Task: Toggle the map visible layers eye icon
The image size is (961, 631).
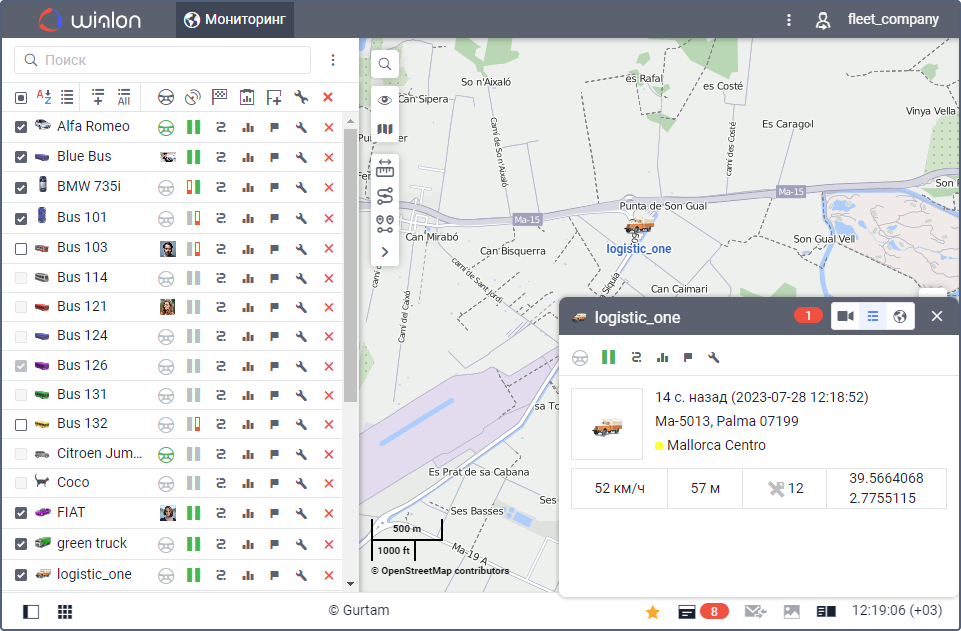Action: point(385,99)
